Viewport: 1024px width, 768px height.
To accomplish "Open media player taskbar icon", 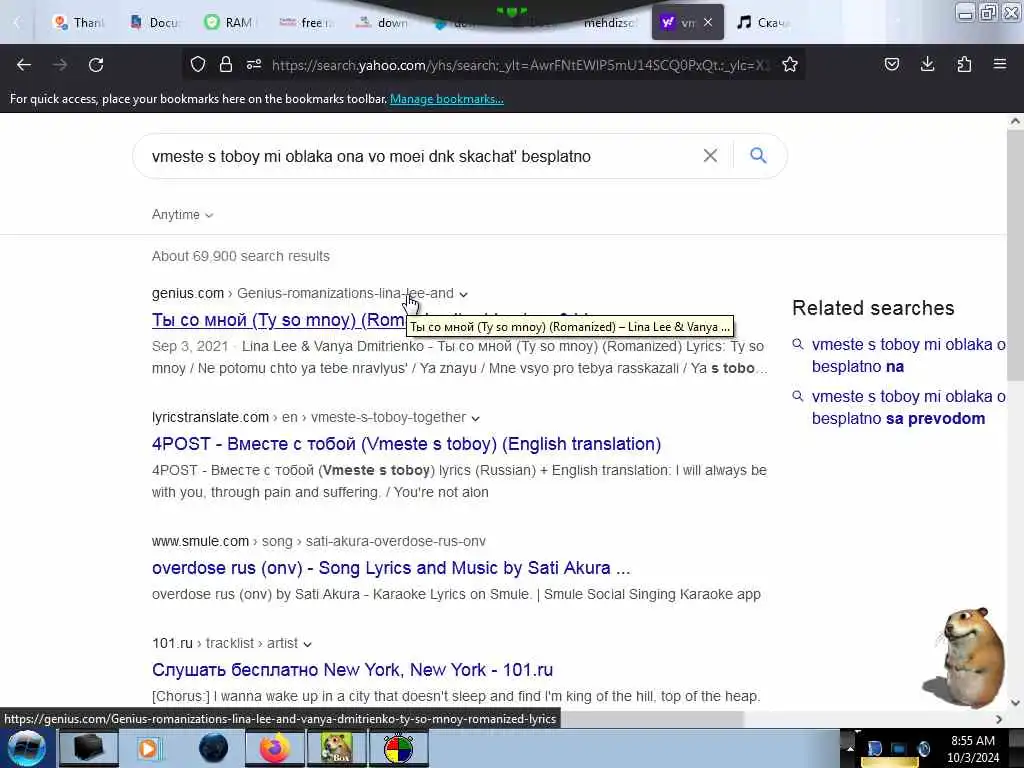I will tap(148, 748).
